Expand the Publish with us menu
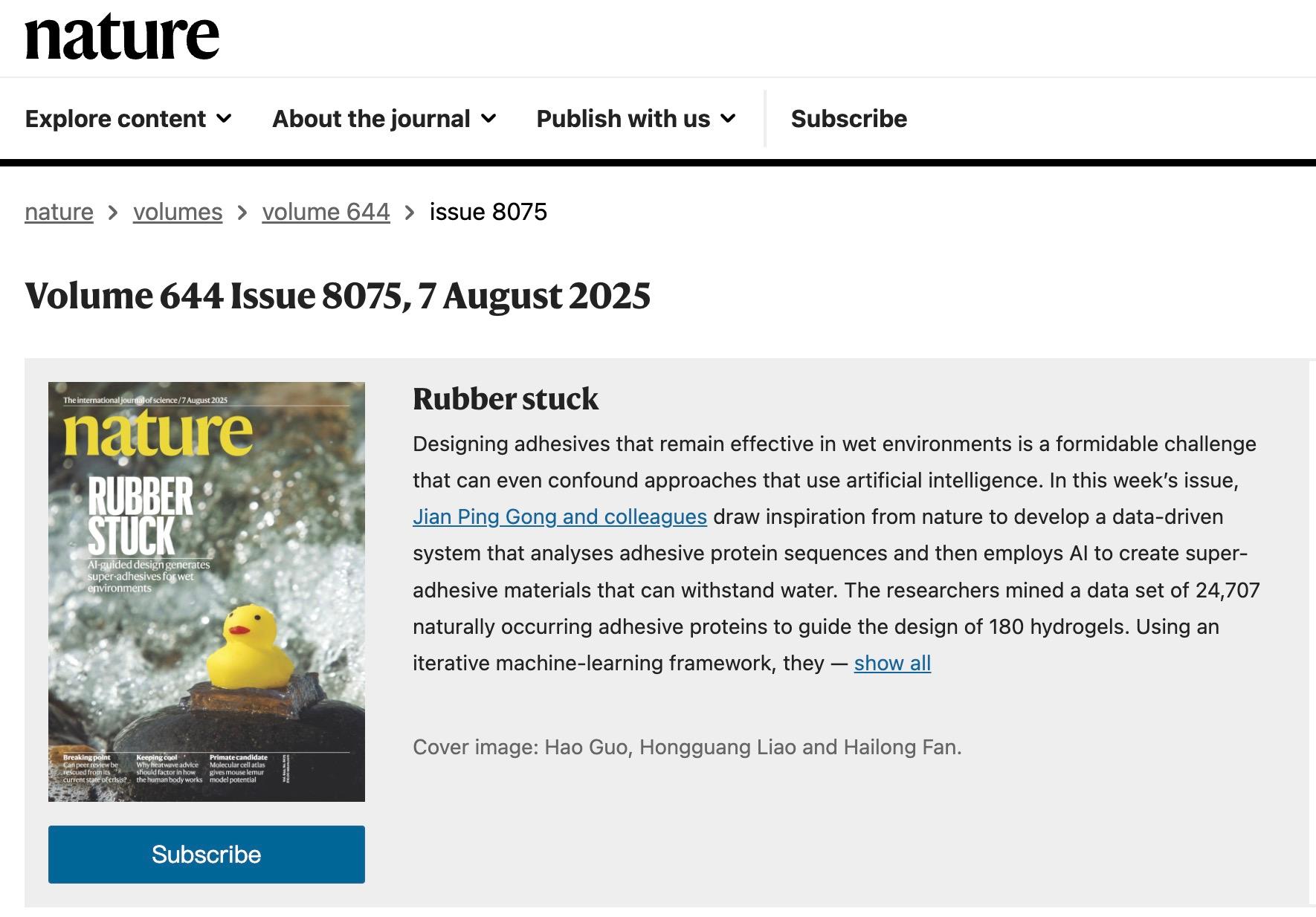Screen dimensions: 1316x917 click(636, 119)
